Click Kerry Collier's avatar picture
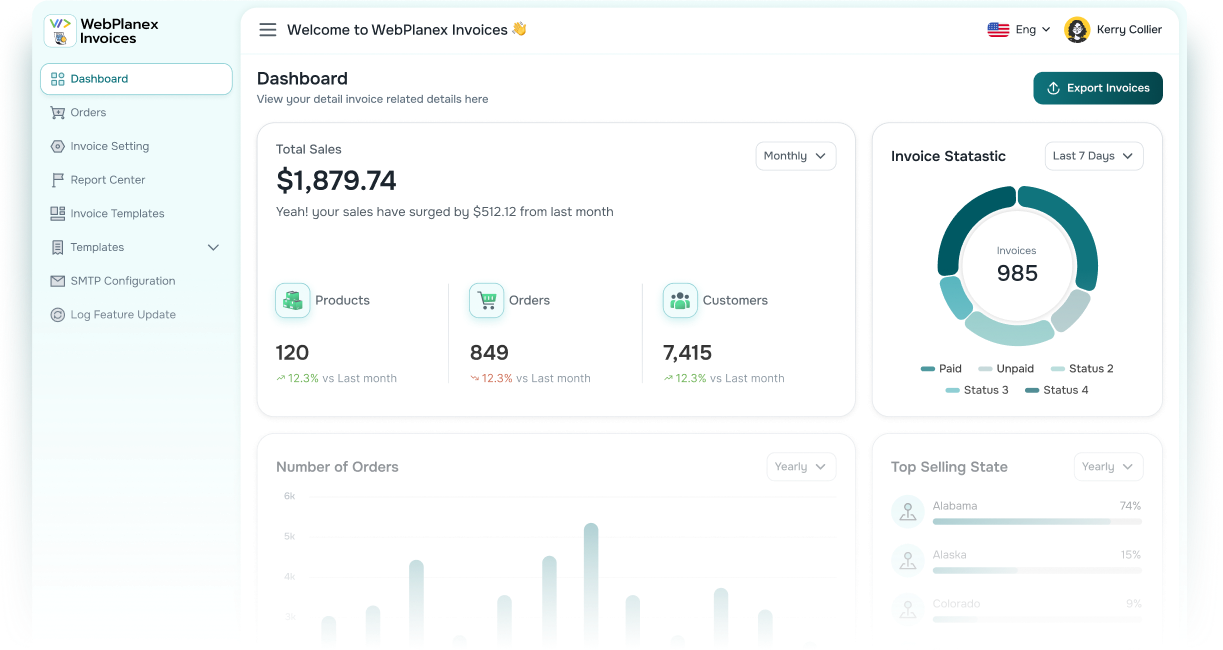This screenshot has width=1223, height=650. click(x=1077, y=30)
